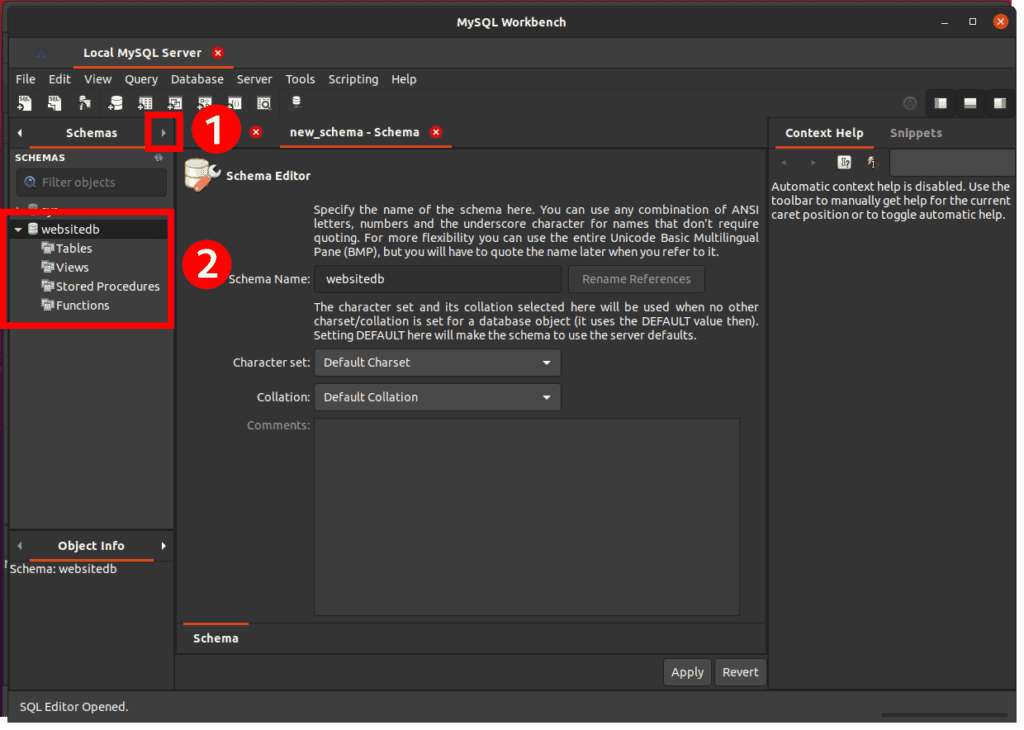Image resolution: width=1024 pixels, height=730 pixels.
Task: Click the dimmed settings gear icon in the toolbar
Action: pos(910,103)
